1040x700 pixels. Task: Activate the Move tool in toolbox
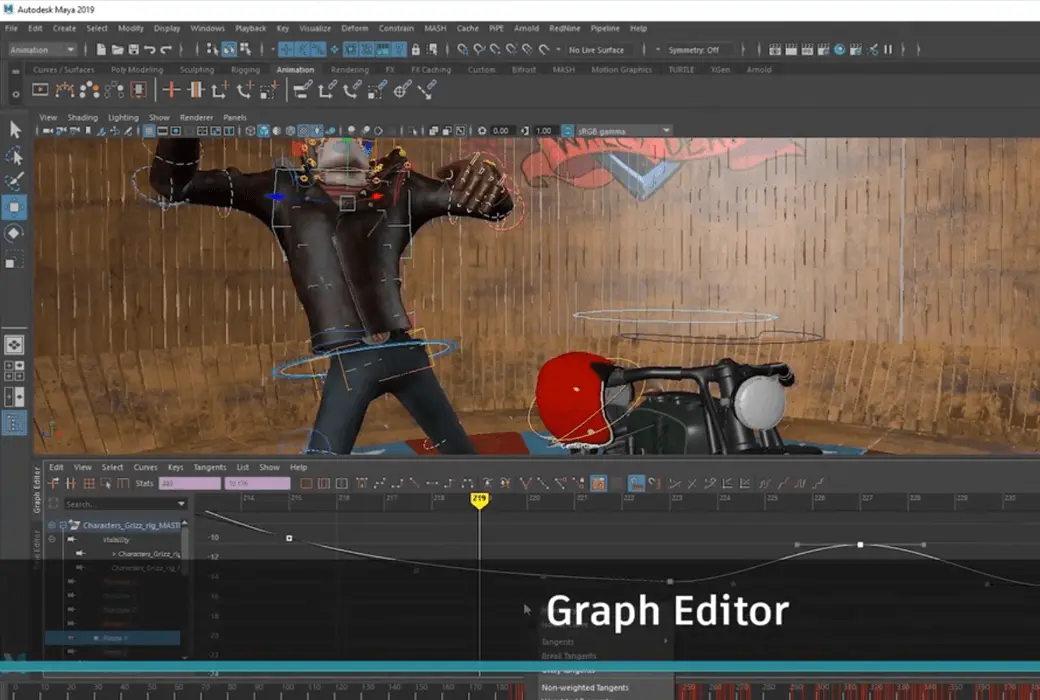coord(15,207)
